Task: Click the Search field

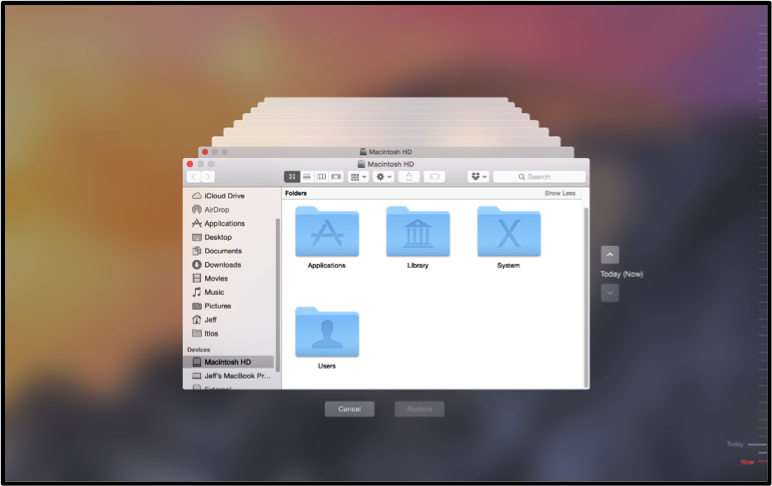Action: 539,177
